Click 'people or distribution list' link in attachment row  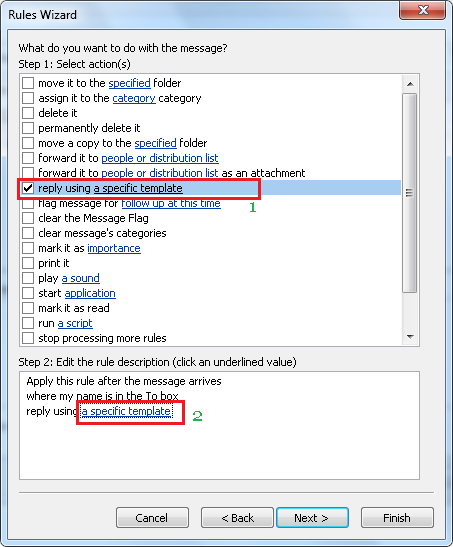click(160, 173)
